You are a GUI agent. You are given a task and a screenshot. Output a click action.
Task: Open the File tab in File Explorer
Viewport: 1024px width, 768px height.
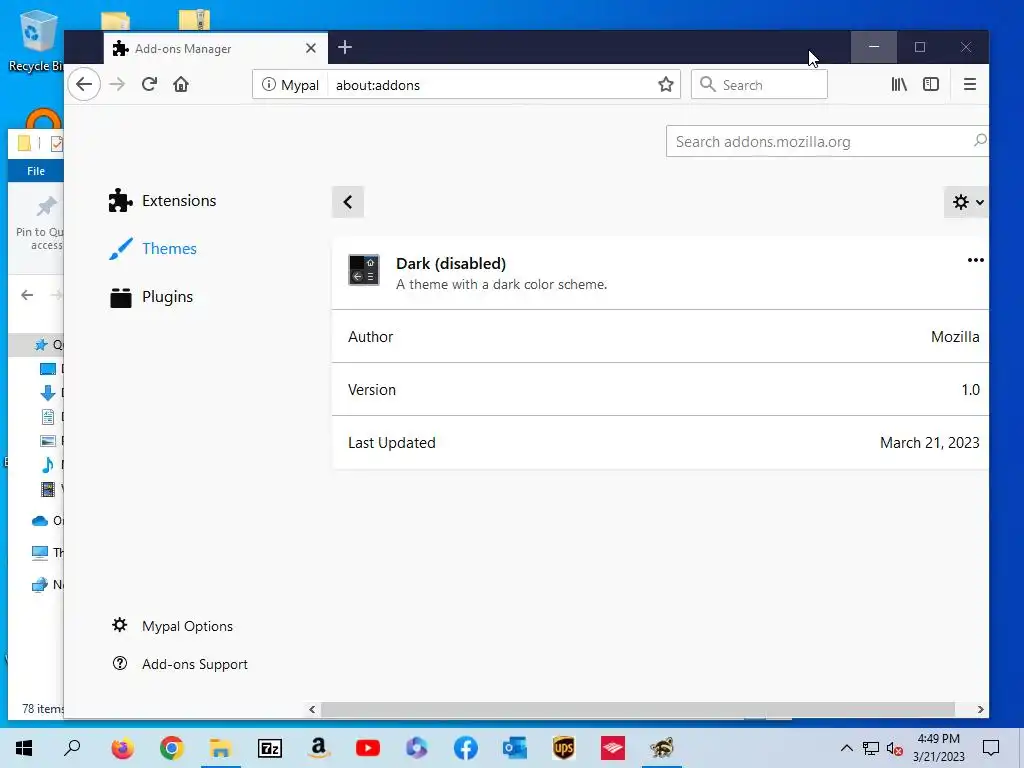click(36, 171)
